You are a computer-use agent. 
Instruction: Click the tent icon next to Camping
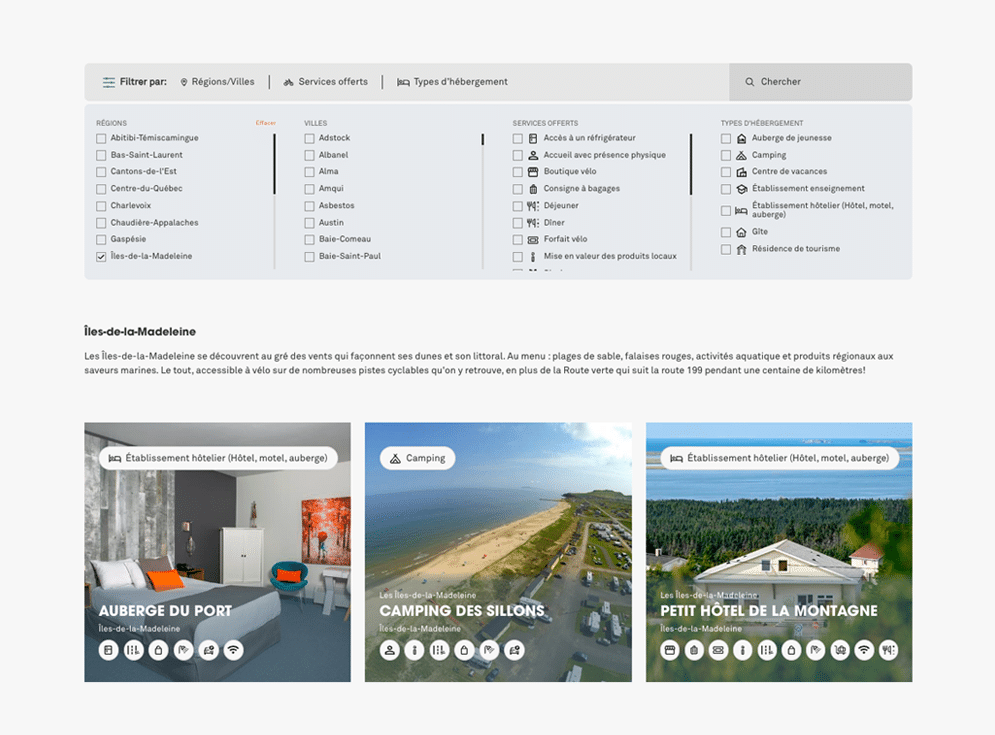coord(741,155)
